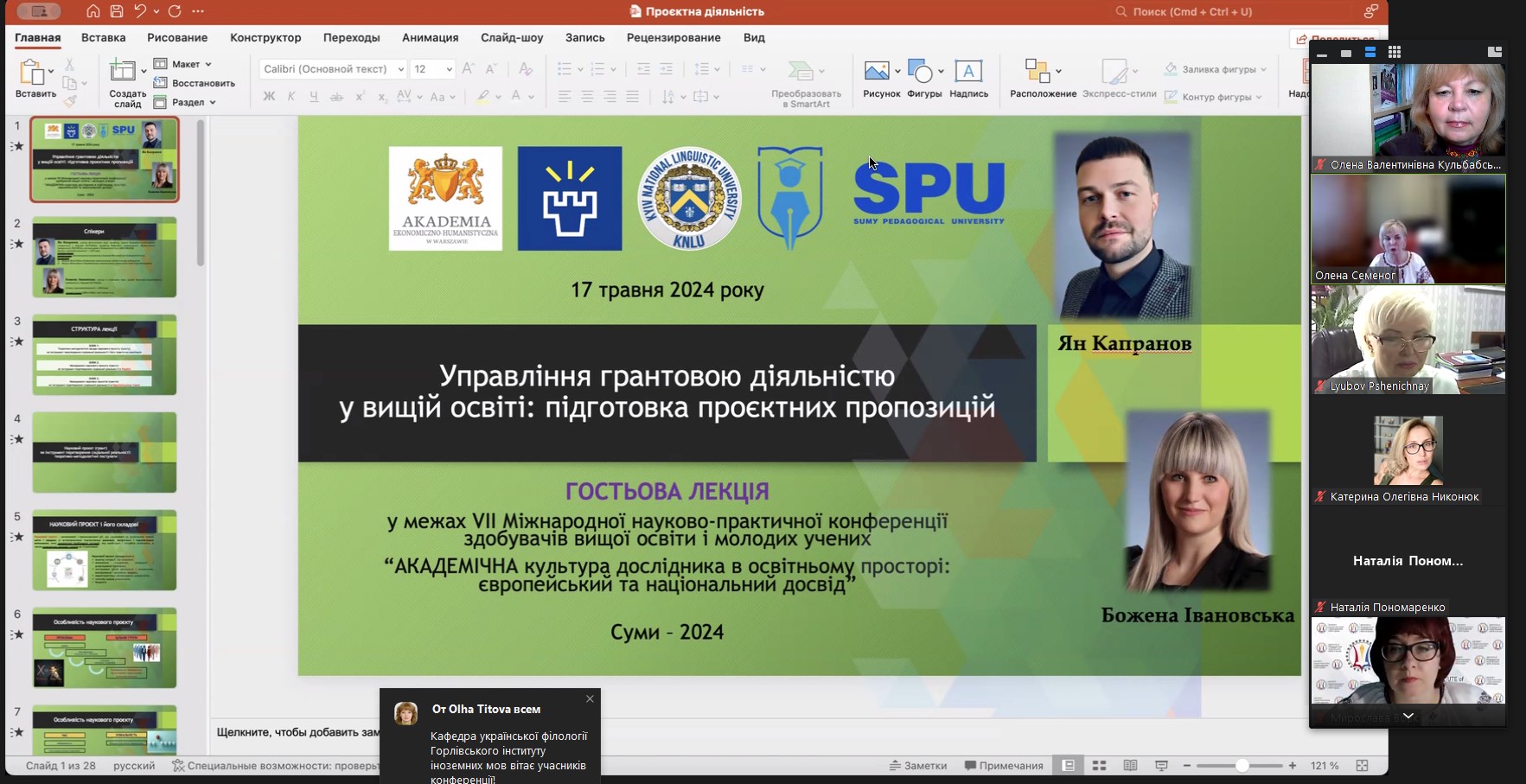Viewport: 1526px width, 784px height.
Task: Click the format painter brush icon
Action: click(x=70, y=101)
